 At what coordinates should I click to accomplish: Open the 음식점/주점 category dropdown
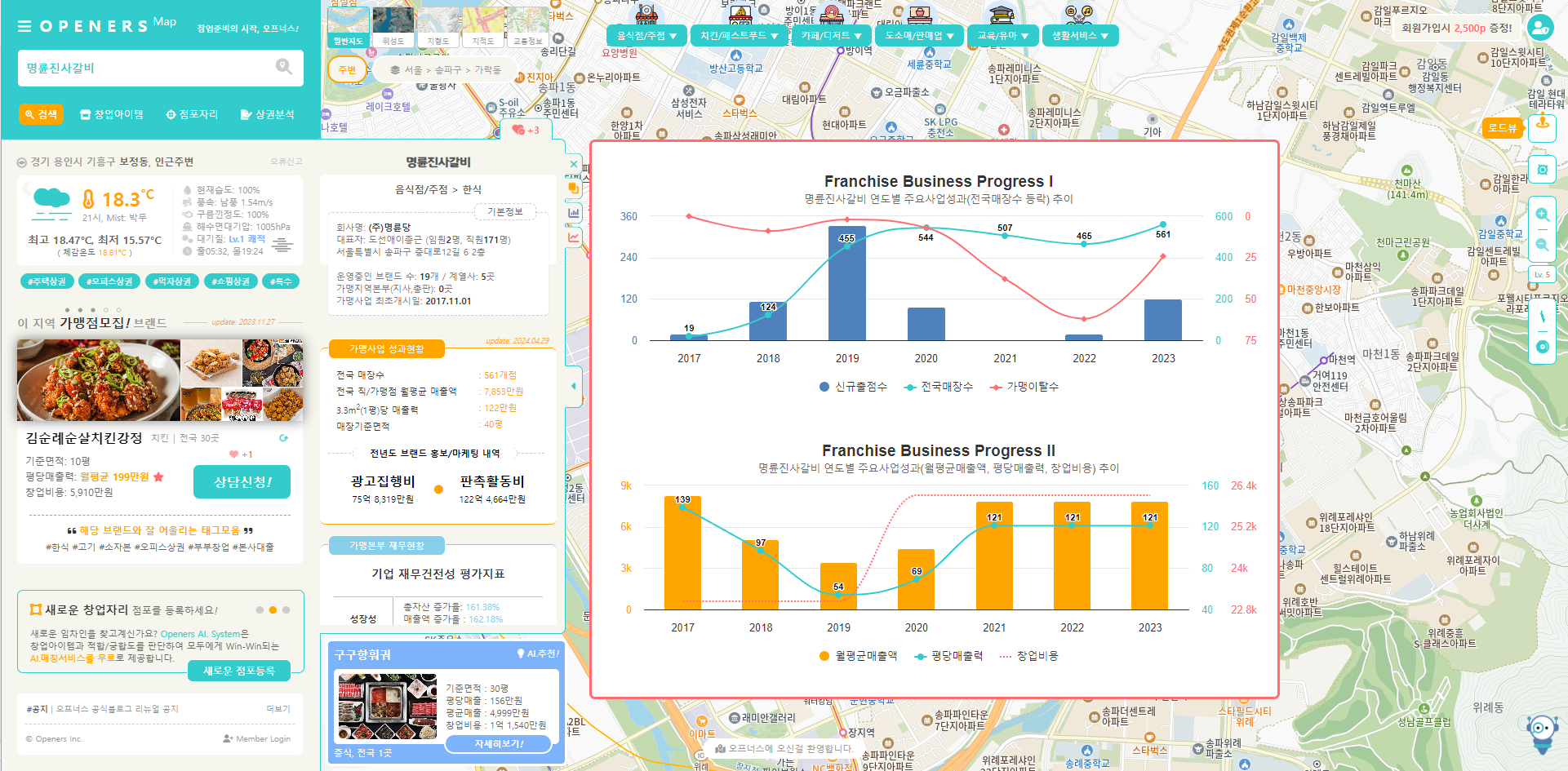point(646,36)
